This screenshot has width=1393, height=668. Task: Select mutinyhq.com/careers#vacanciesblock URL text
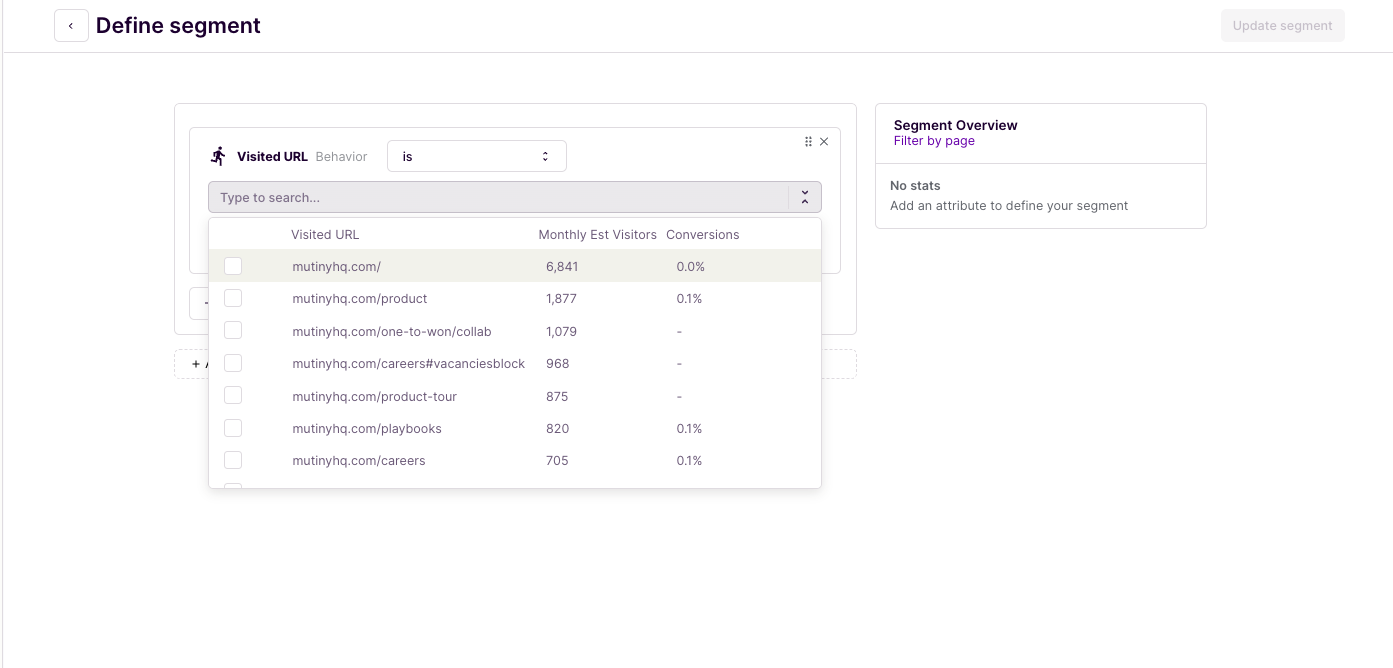tap(408, 363)
